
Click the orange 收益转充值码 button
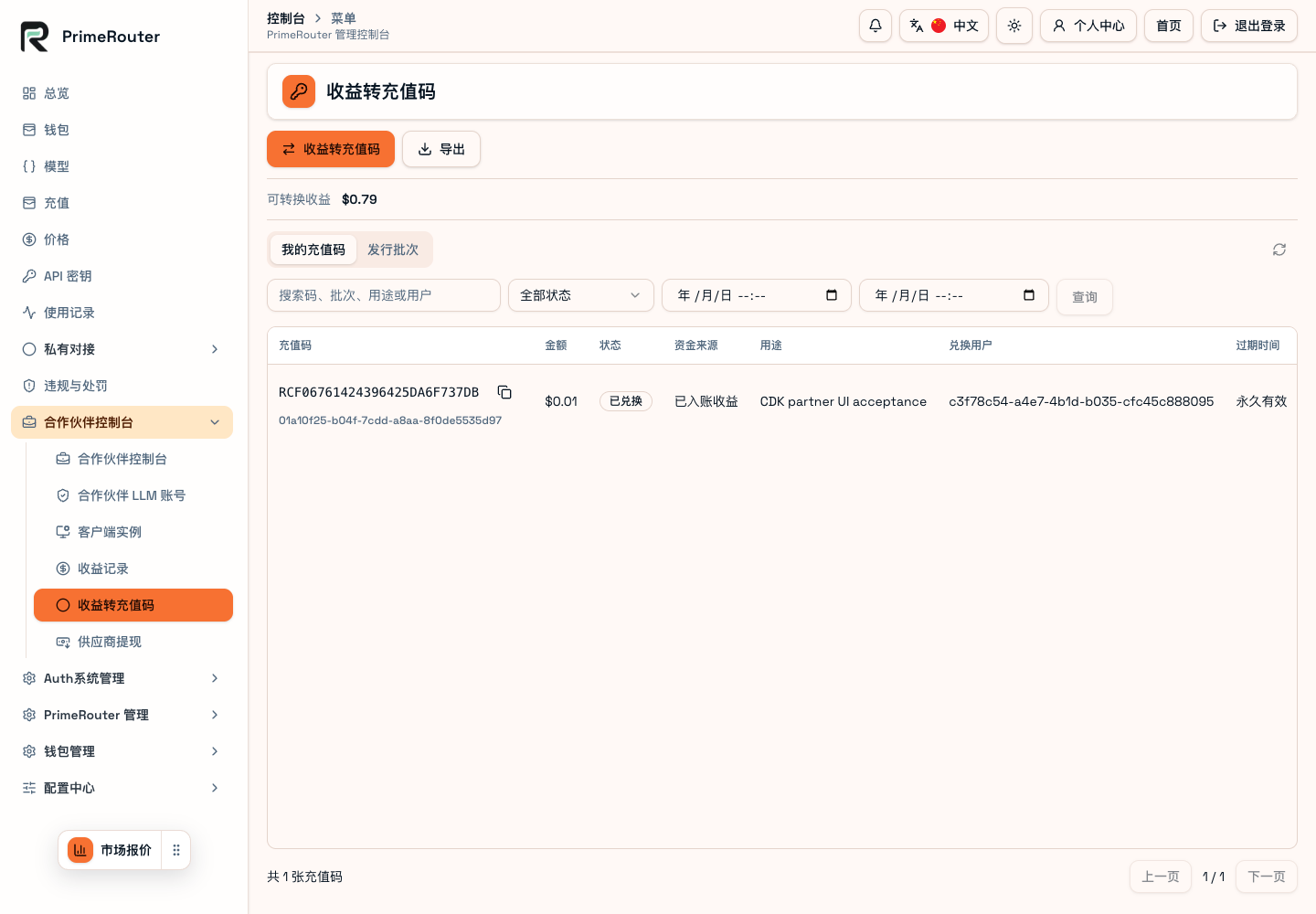331,149
